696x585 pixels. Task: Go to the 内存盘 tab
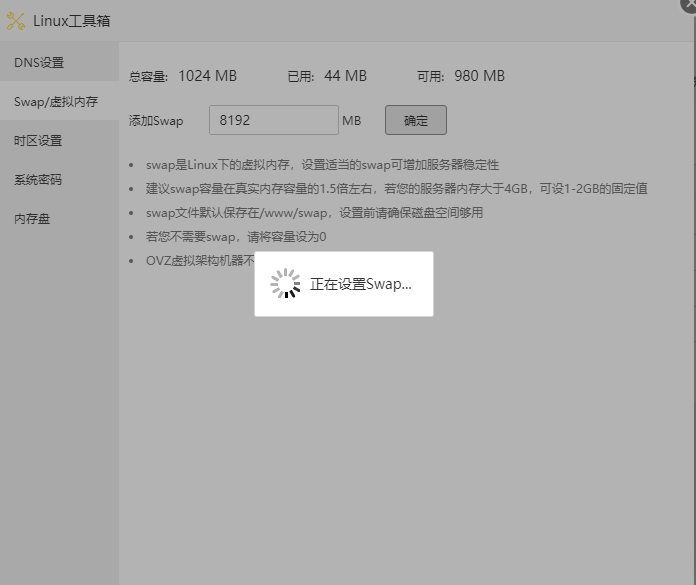coord(59,218)
